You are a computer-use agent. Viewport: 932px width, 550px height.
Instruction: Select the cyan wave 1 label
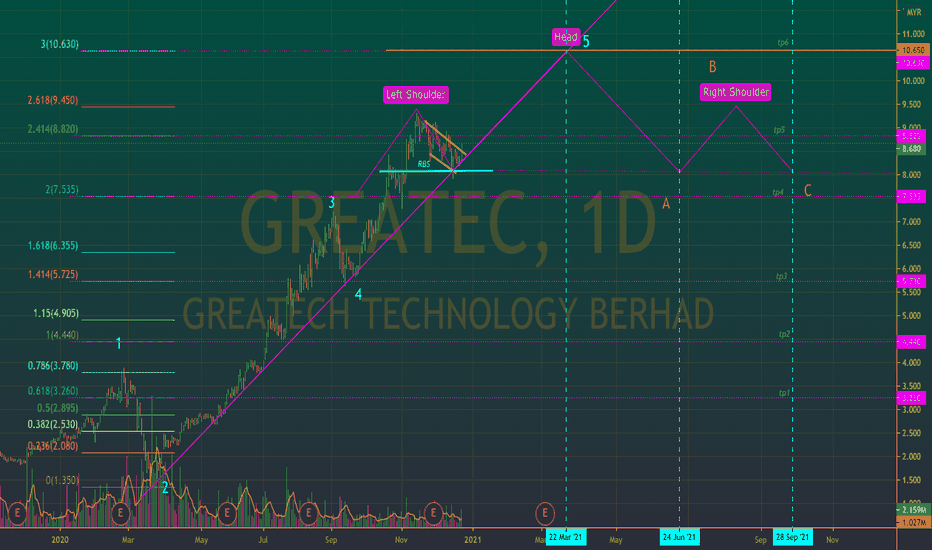click(118, 343)
